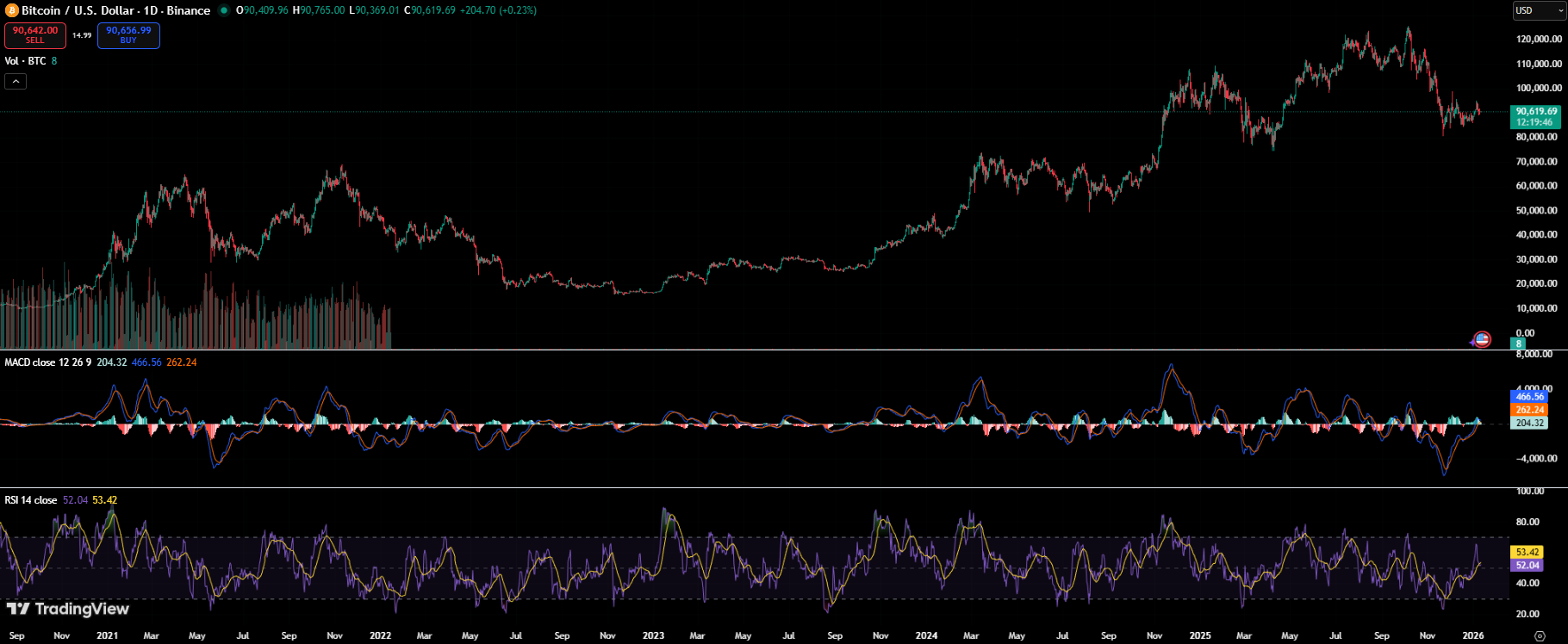This screenshot has width=1568, height=644.
Task: Click the 2021 label on time axis
Action: pyautogui.click(x=108, y=635)
